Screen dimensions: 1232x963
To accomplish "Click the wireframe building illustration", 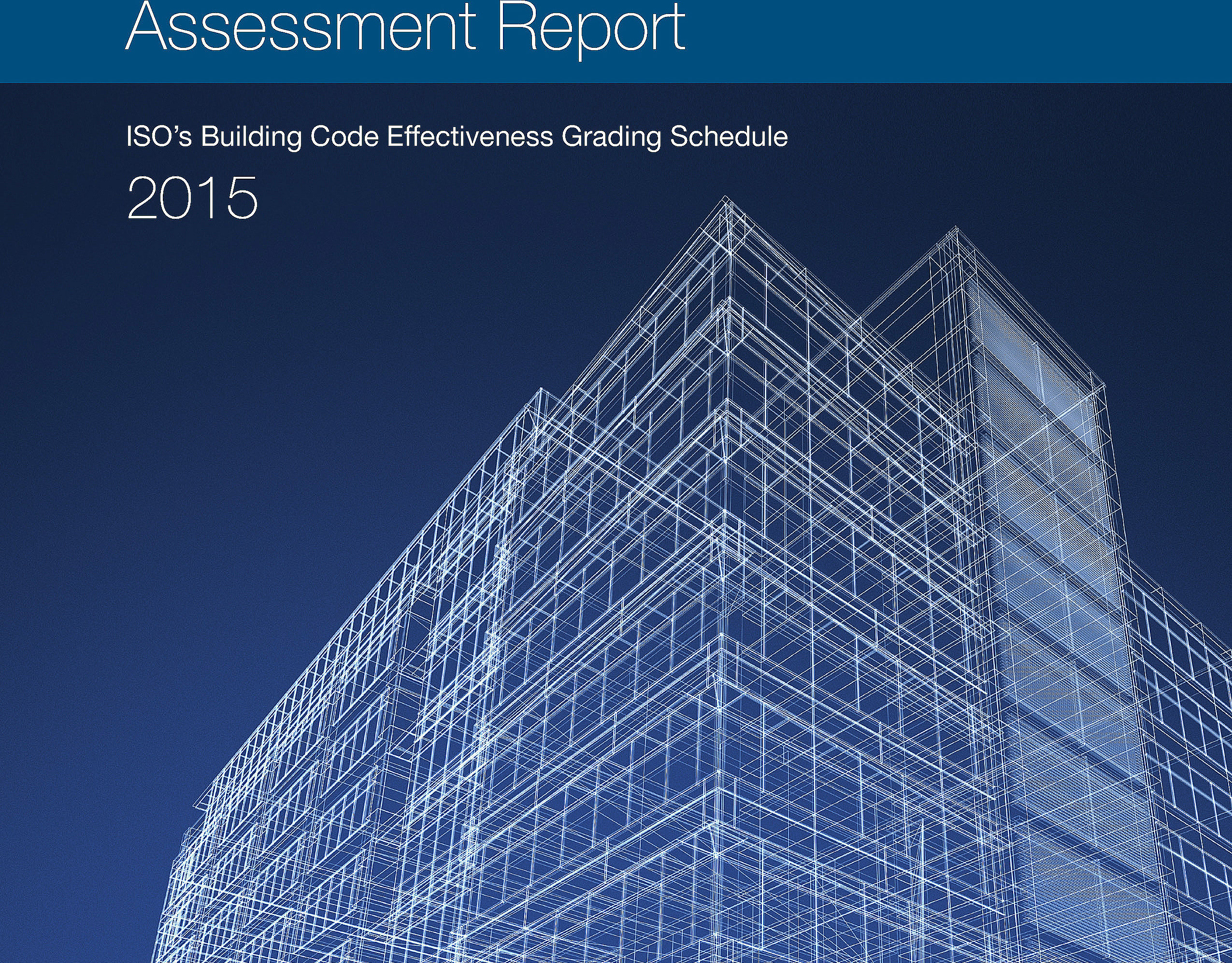I will 694,581.
